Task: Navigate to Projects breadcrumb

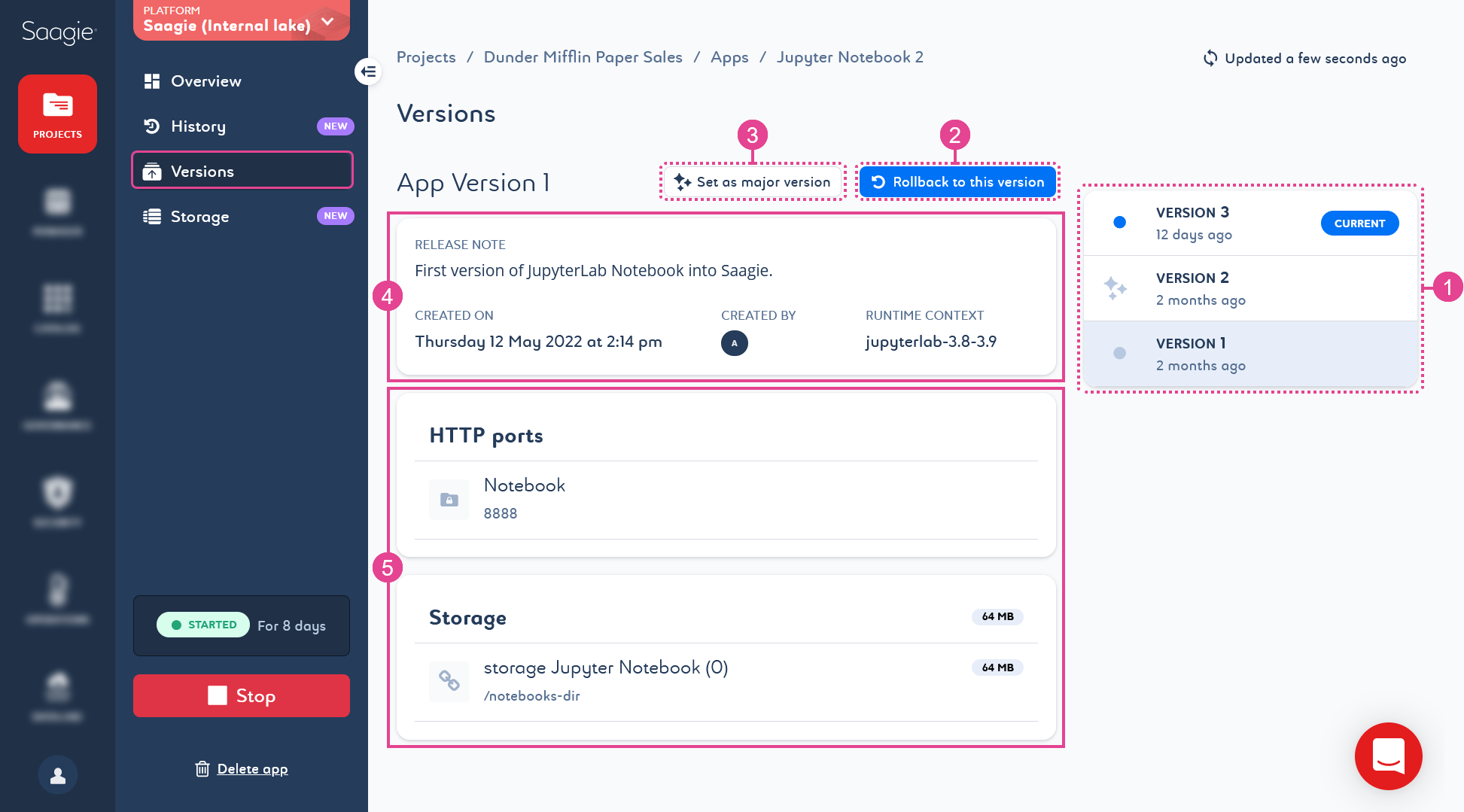Action: click(426, 57)
